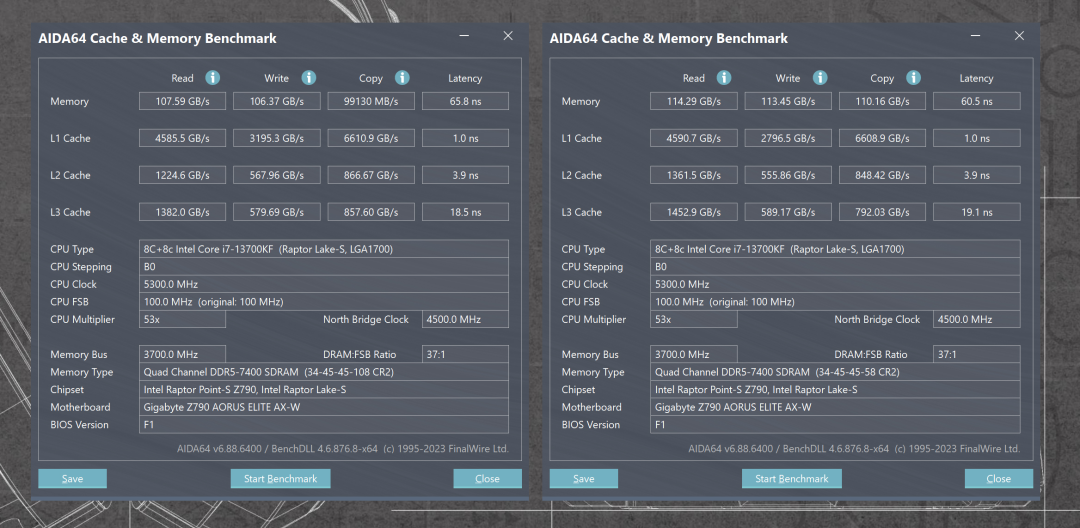This screenshot has height=528, width=1080.
Task: Click Save button in right window
Action: click(x=583, y=478)
